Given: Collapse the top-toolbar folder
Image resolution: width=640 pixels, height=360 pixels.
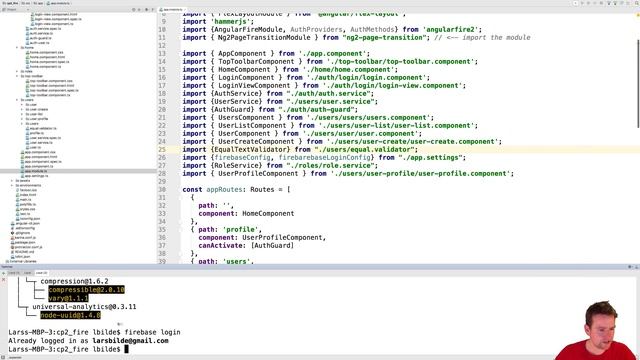Looking at the screenshot, I should (17, 76).
